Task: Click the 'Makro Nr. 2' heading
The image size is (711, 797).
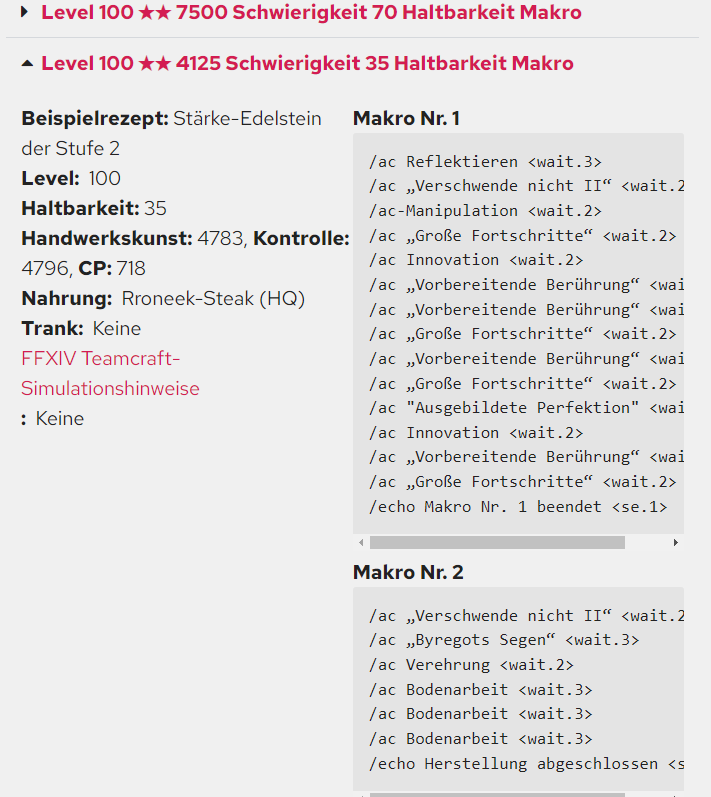Action: tap(408, 573)
